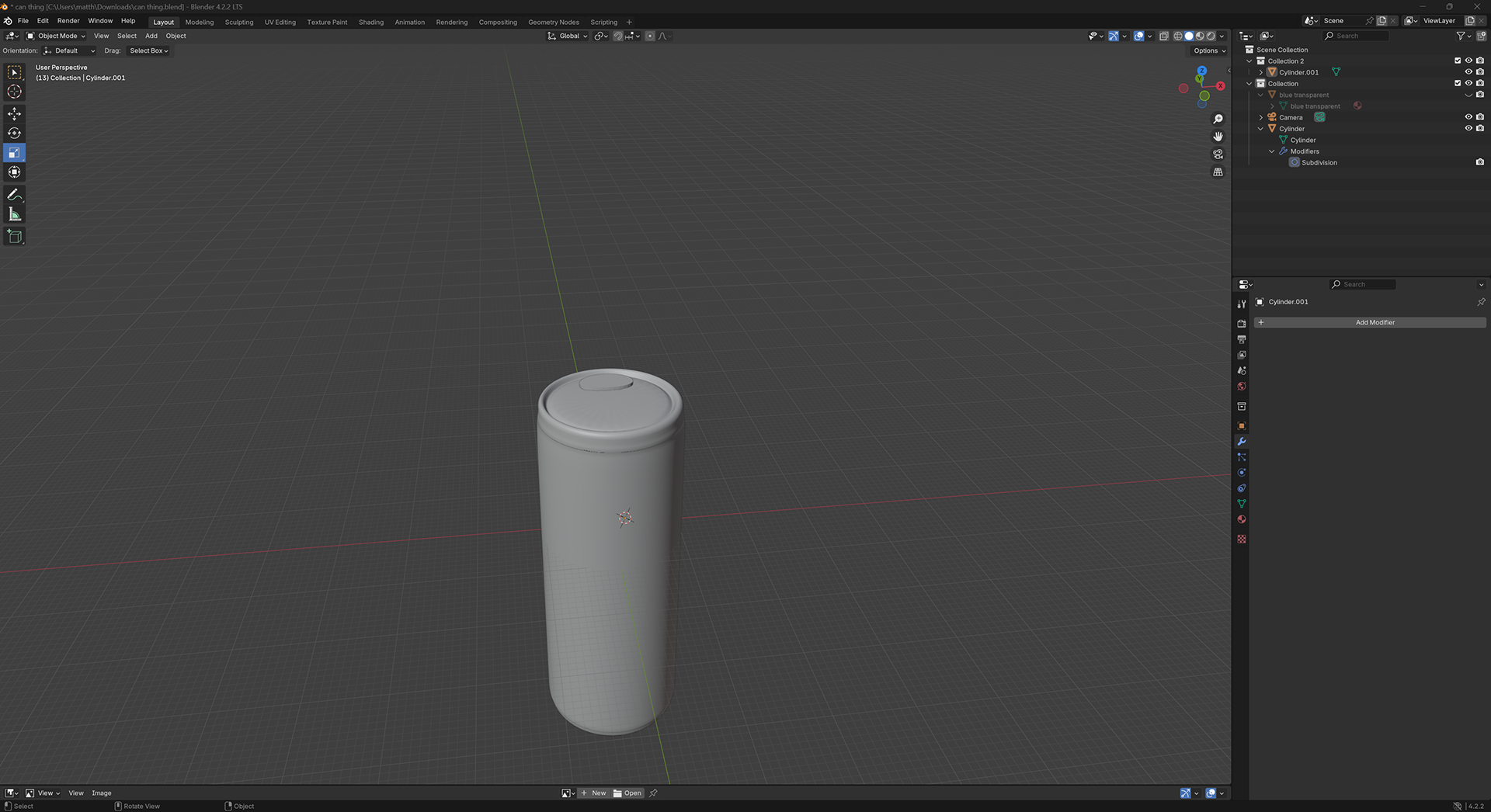Open the Render properties tab
1491x812 pixels.
pyautogui.click(x=1241, y=324)
